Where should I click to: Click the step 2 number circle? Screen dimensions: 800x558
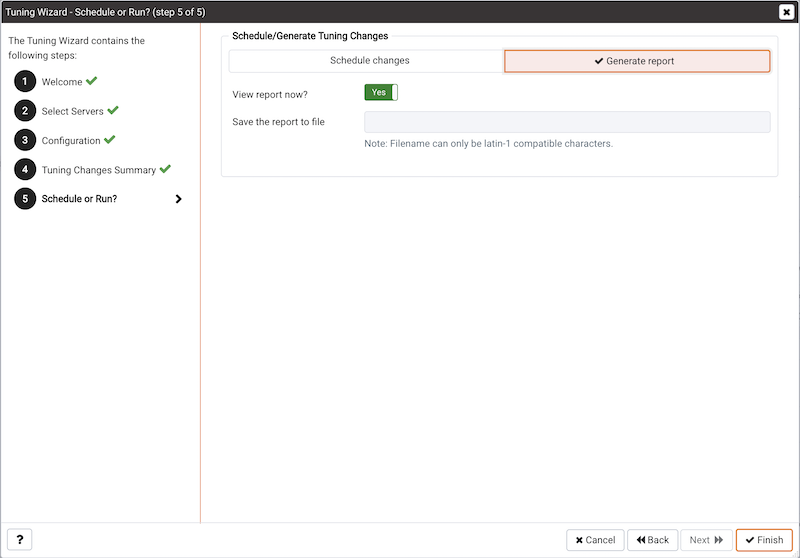click(x=25, y=111)
